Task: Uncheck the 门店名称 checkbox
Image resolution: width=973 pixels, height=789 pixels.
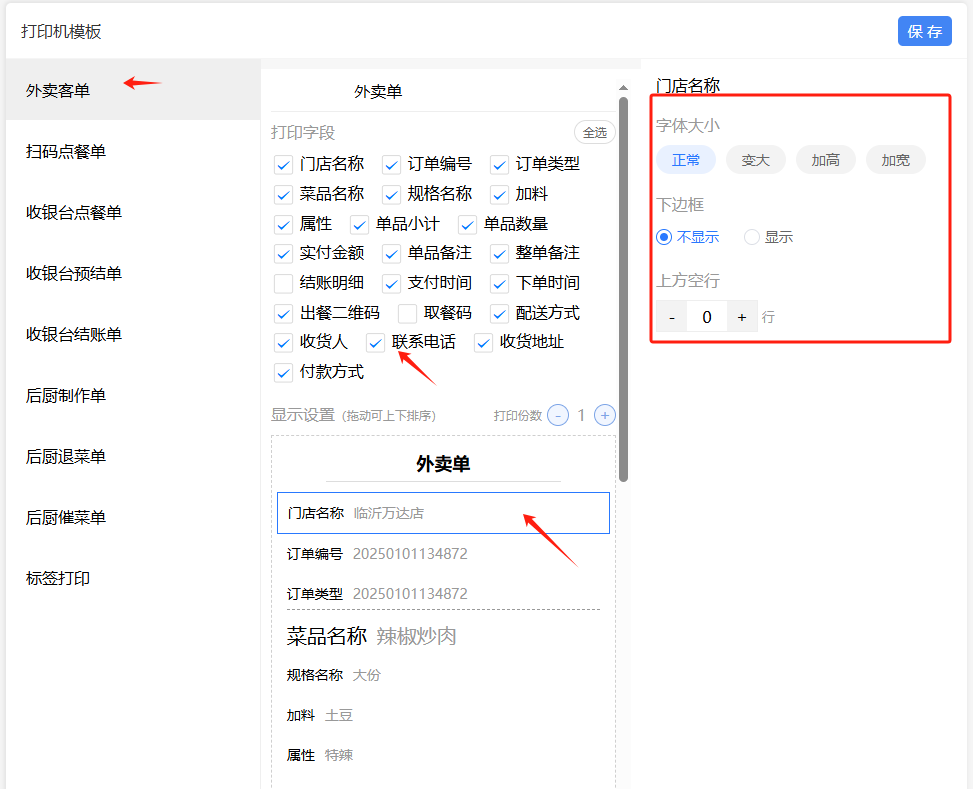Action: click(284, 164)
